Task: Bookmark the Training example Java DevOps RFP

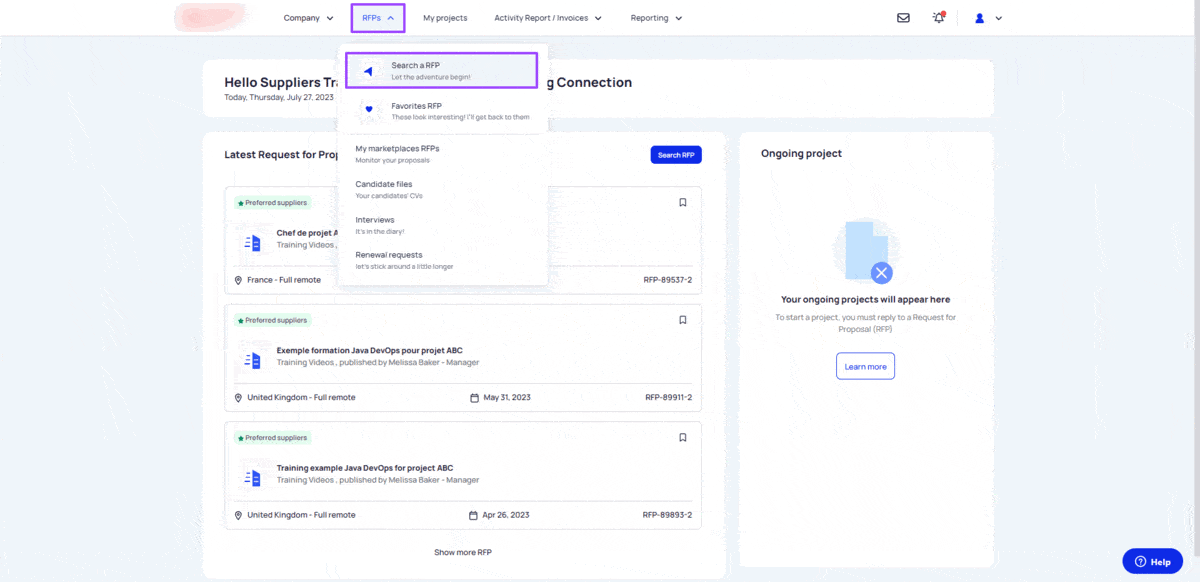Action: (x=683, y=437)
